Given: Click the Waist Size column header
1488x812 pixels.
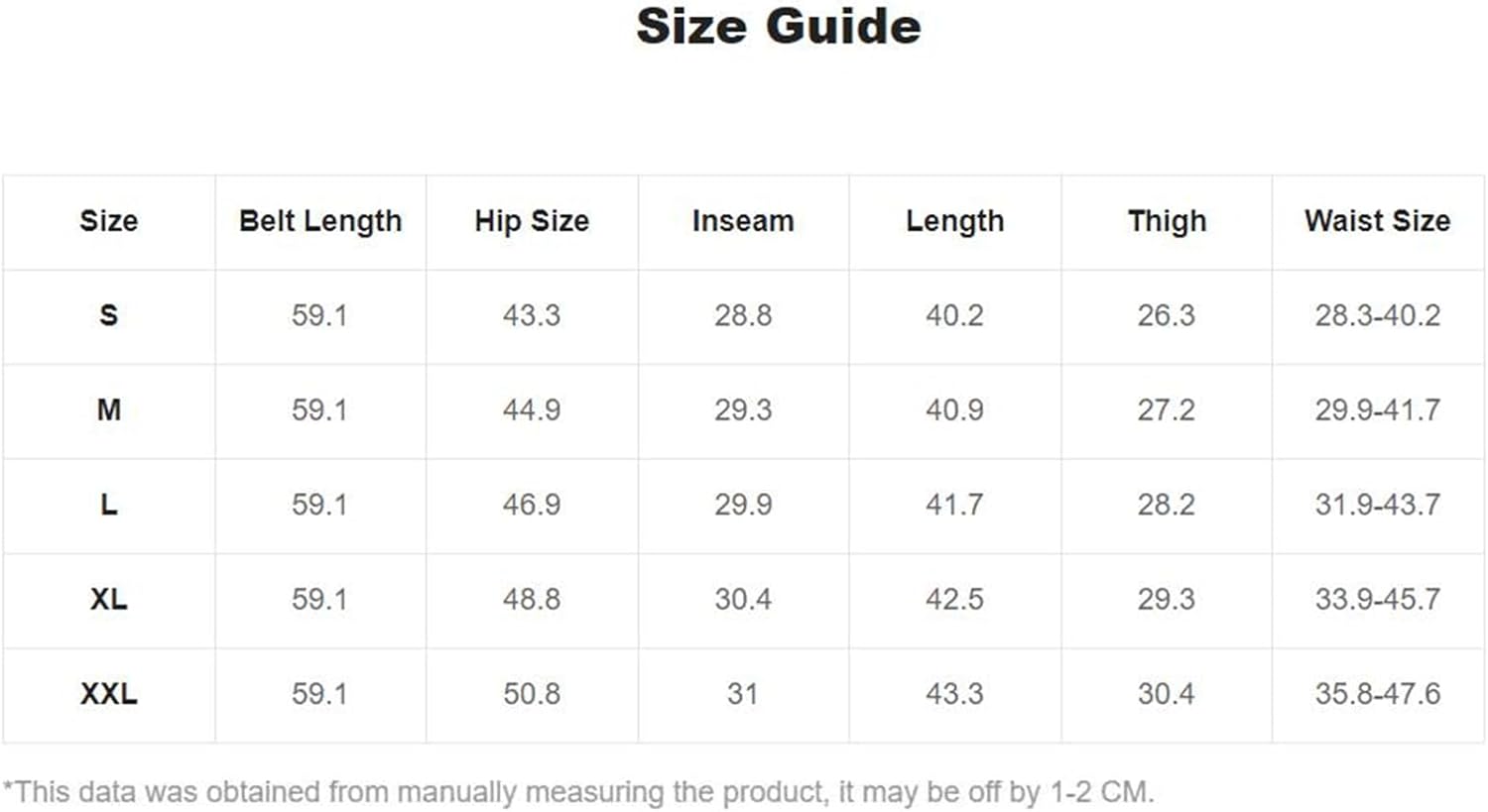Looking at the screenshot, I should [x=1378, y=221].
